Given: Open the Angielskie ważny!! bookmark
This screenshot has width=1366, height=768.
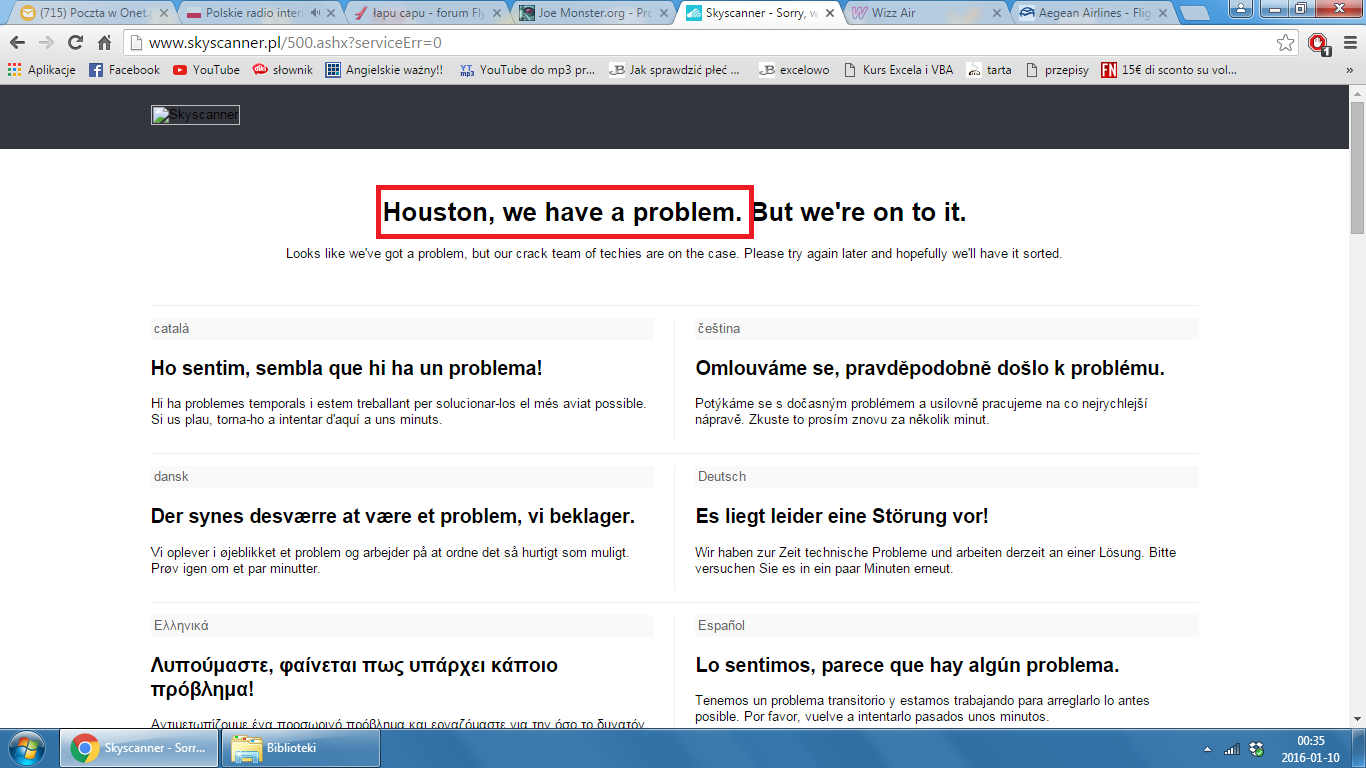Looking at the screenshot, I should pyautogui.click(x=384, y=70).
